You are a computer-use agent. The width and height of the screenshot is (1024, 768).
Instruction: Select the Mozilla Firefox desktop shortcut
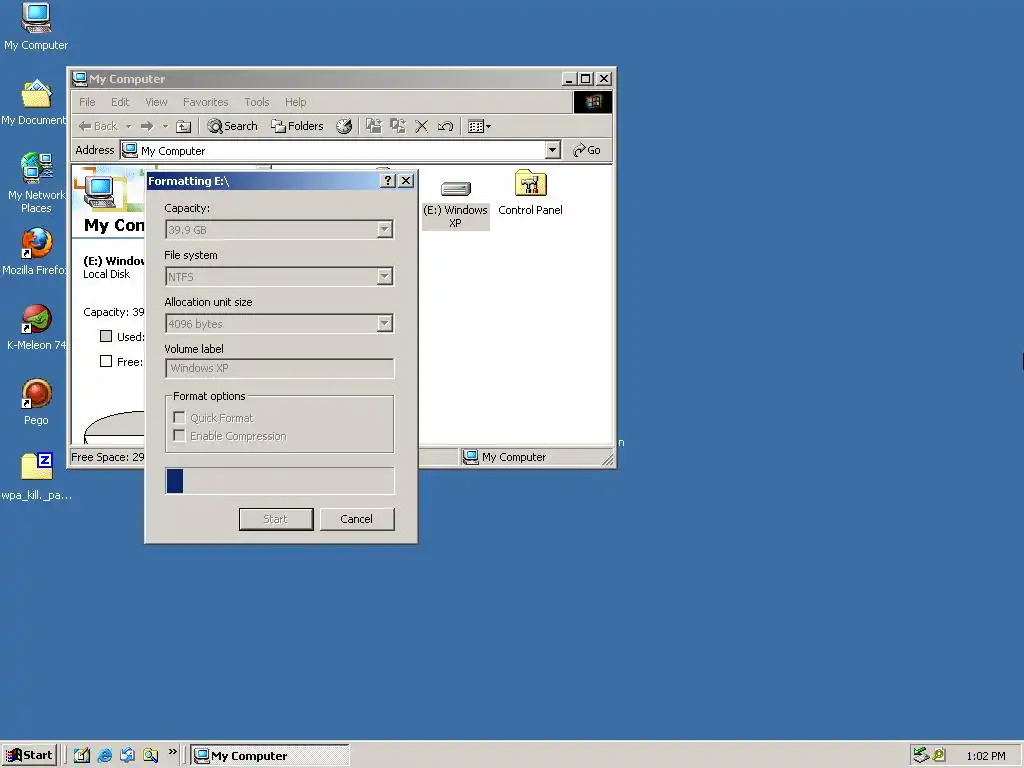tap(35, 251)
